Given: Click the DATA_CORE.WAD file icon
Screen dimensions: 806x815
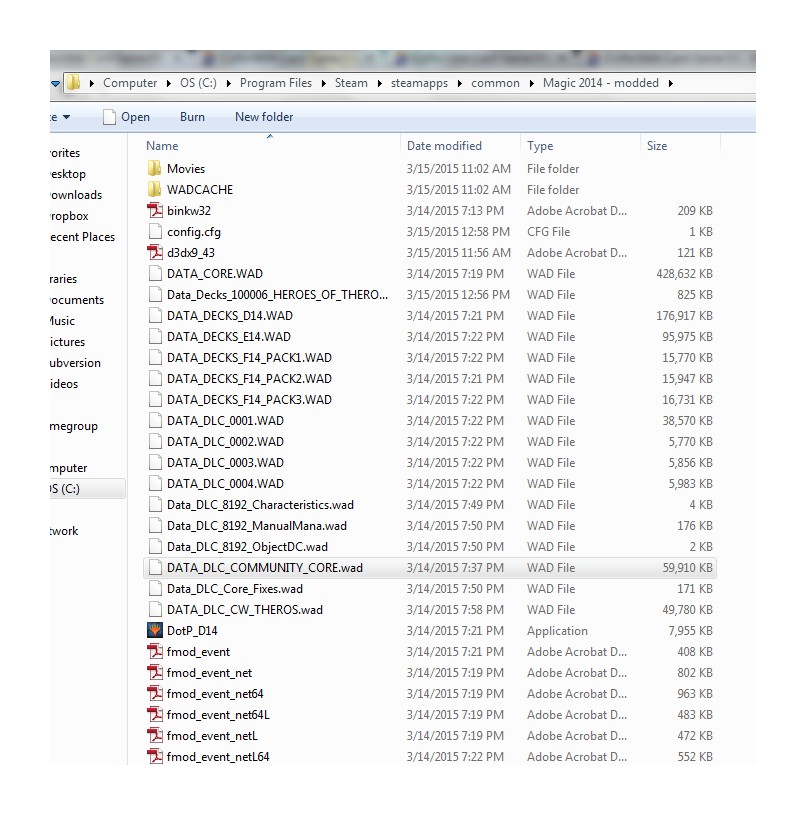Looking at the screenshot, I should click(x=154, y=274).
